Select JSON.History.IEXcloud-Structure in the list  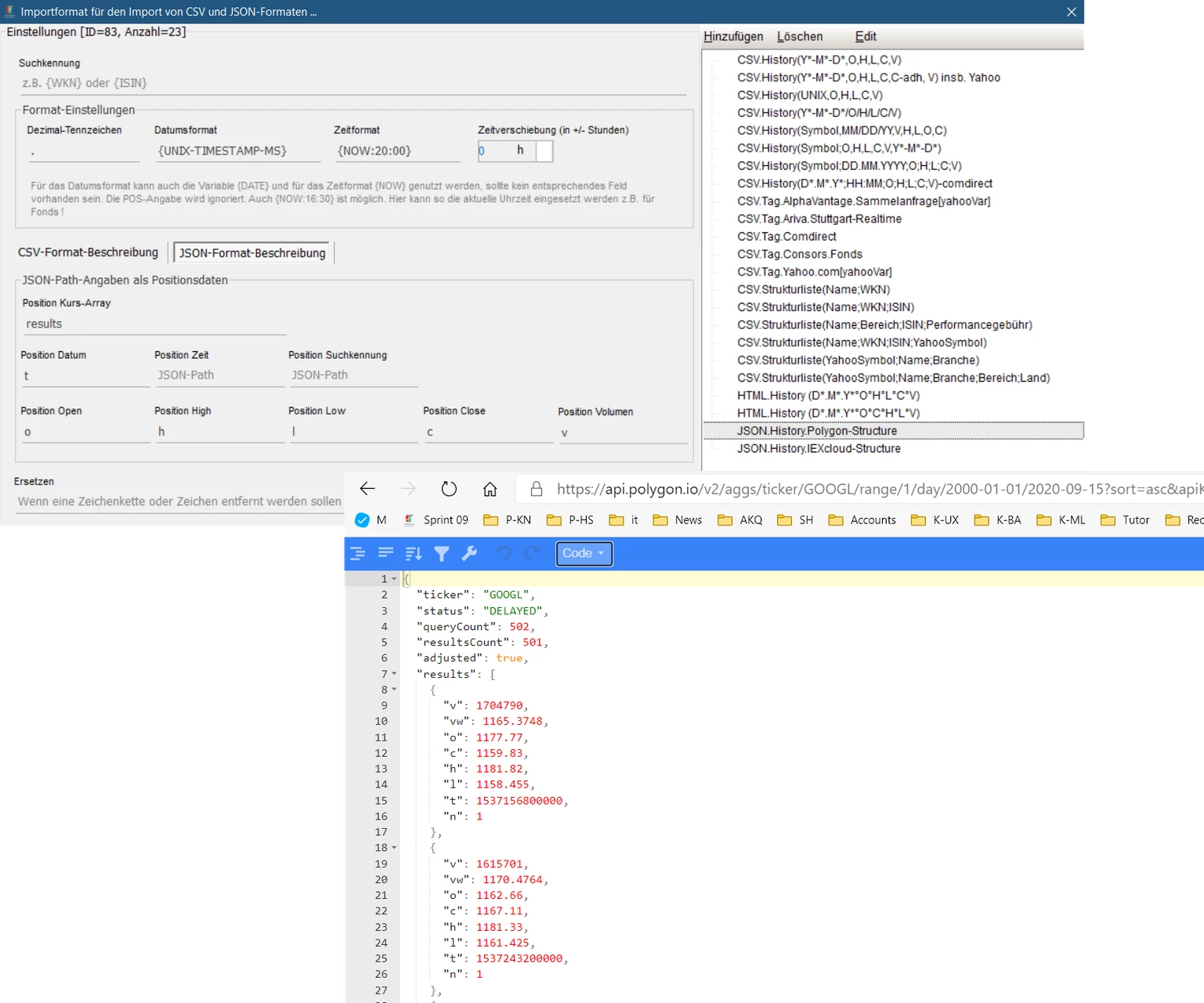coord(819,449)
